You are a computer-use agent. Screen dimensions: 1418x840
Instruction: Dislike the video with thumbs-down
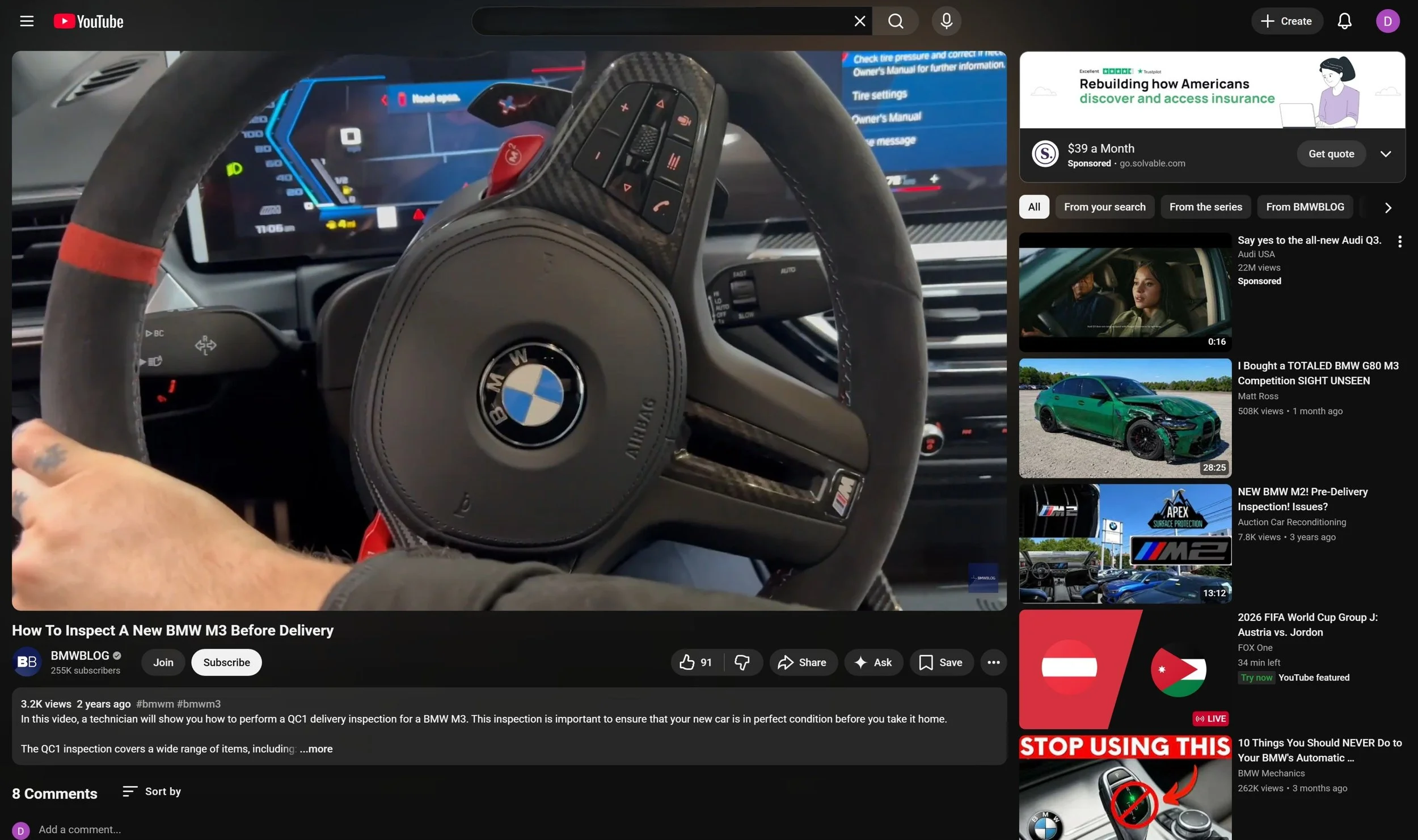pyautogui.click(x=742, y=662)
